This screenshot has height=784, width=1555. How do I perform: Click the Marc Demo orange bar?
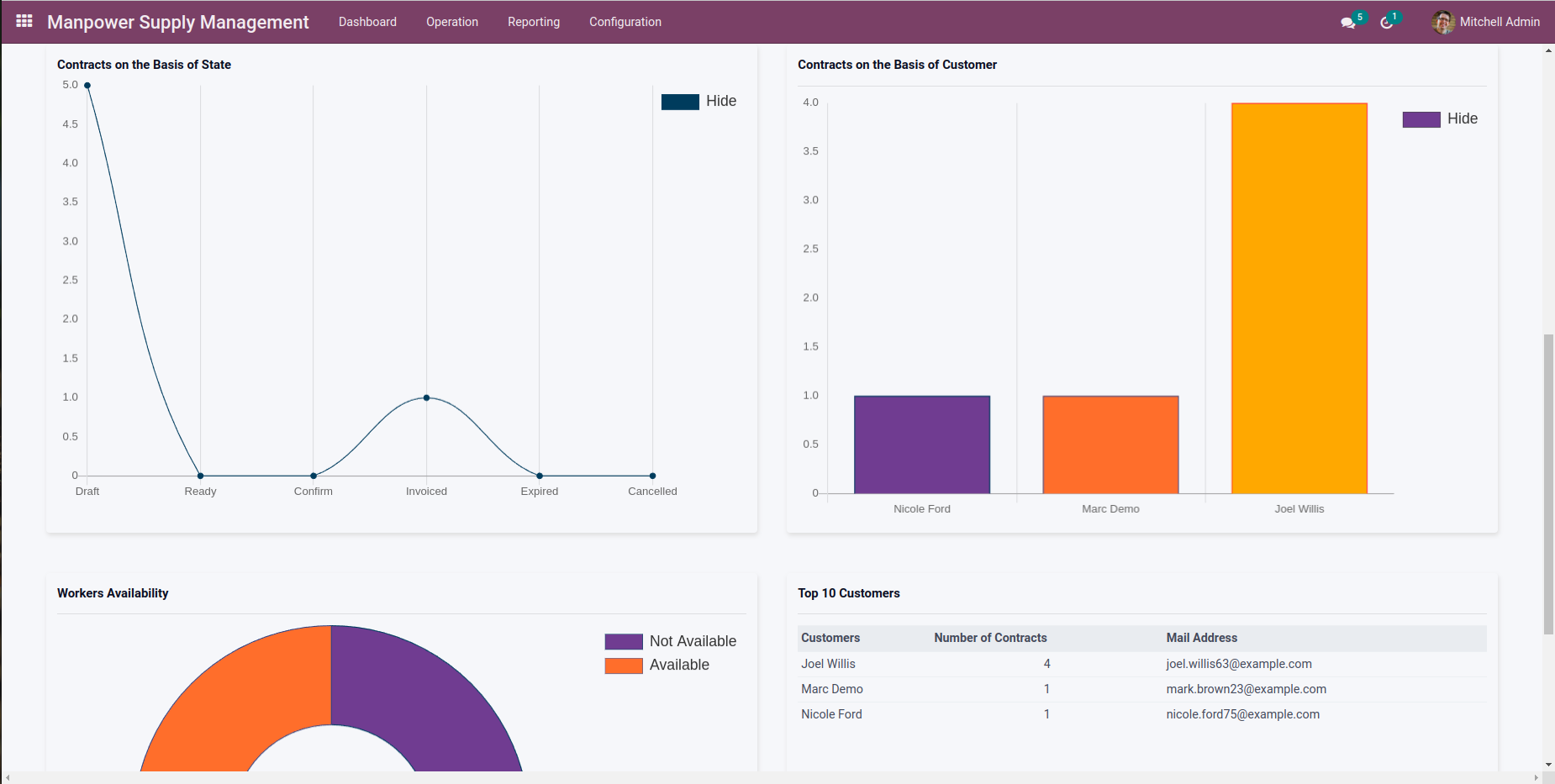(1110, 445)
